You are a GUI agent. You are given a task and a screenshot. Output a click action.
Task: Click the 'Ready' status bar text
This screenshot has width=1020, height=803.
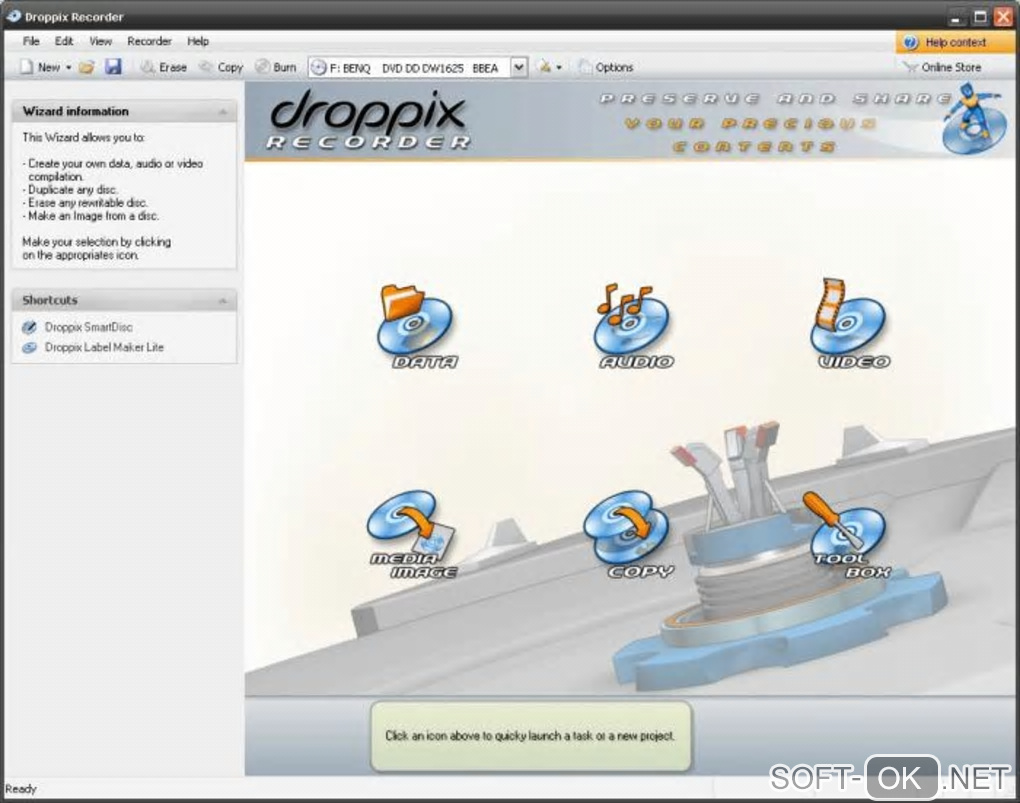[x=21, y=789]
